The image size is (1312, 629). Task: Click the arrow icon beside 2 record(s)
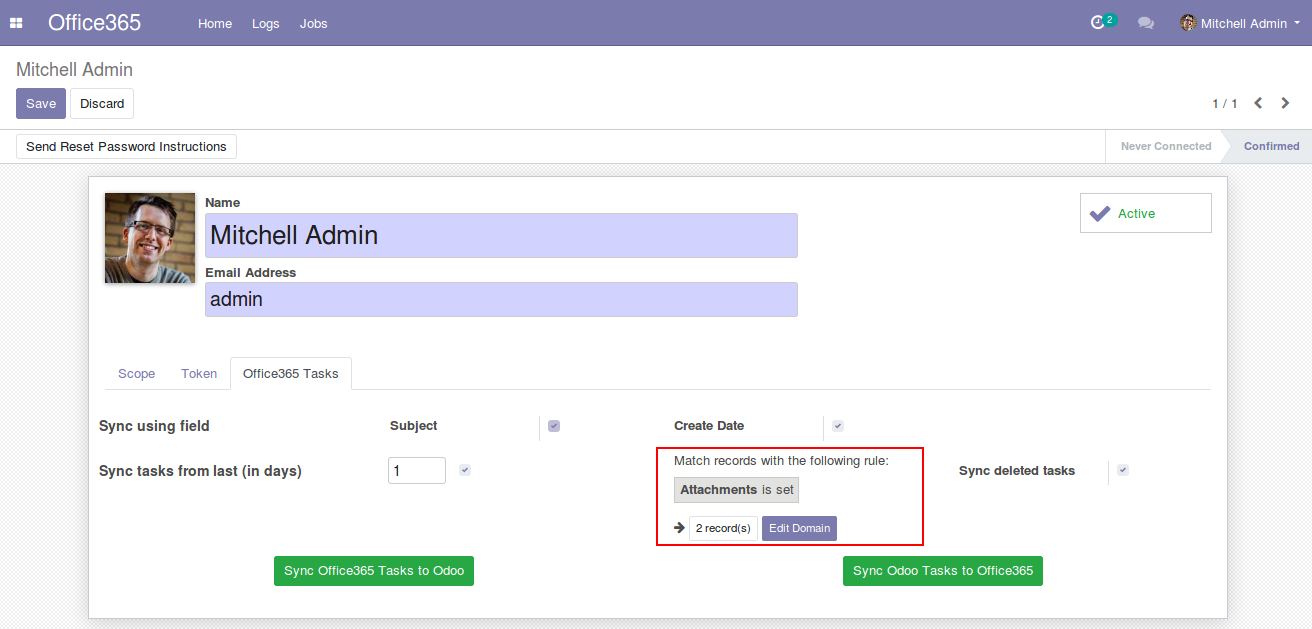(679, 528)
